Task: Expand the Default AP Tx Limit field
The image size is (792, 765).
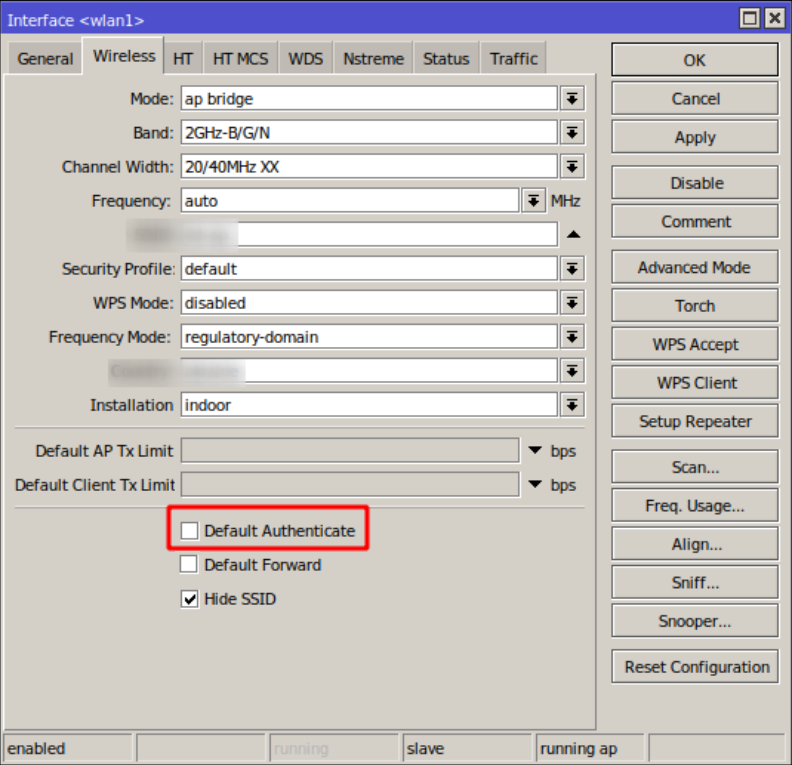Action: 534,451
